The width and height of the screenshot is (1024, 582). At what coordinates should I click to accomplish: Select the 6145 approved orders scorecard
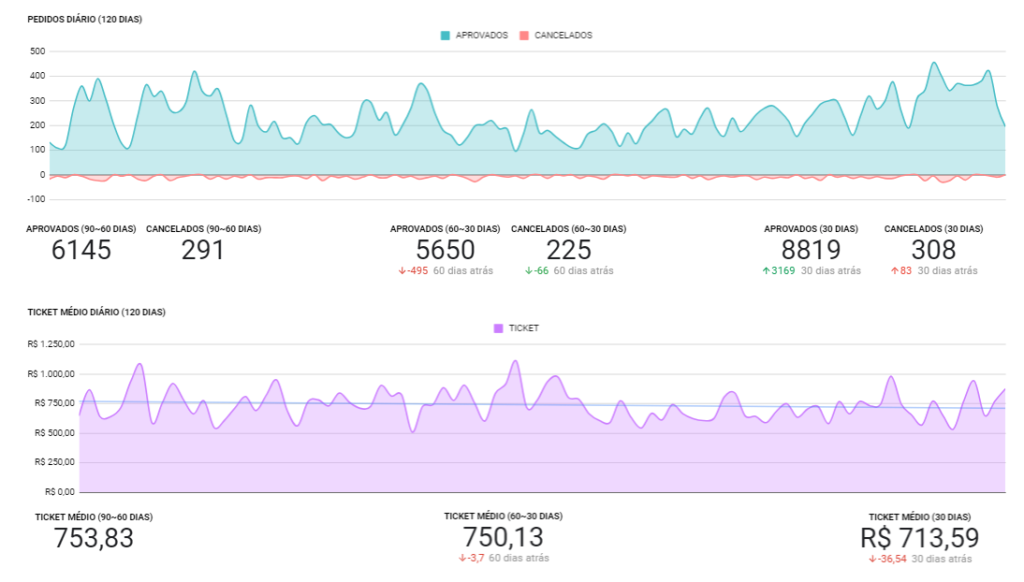pyautogui.click(x=81, y=250)
